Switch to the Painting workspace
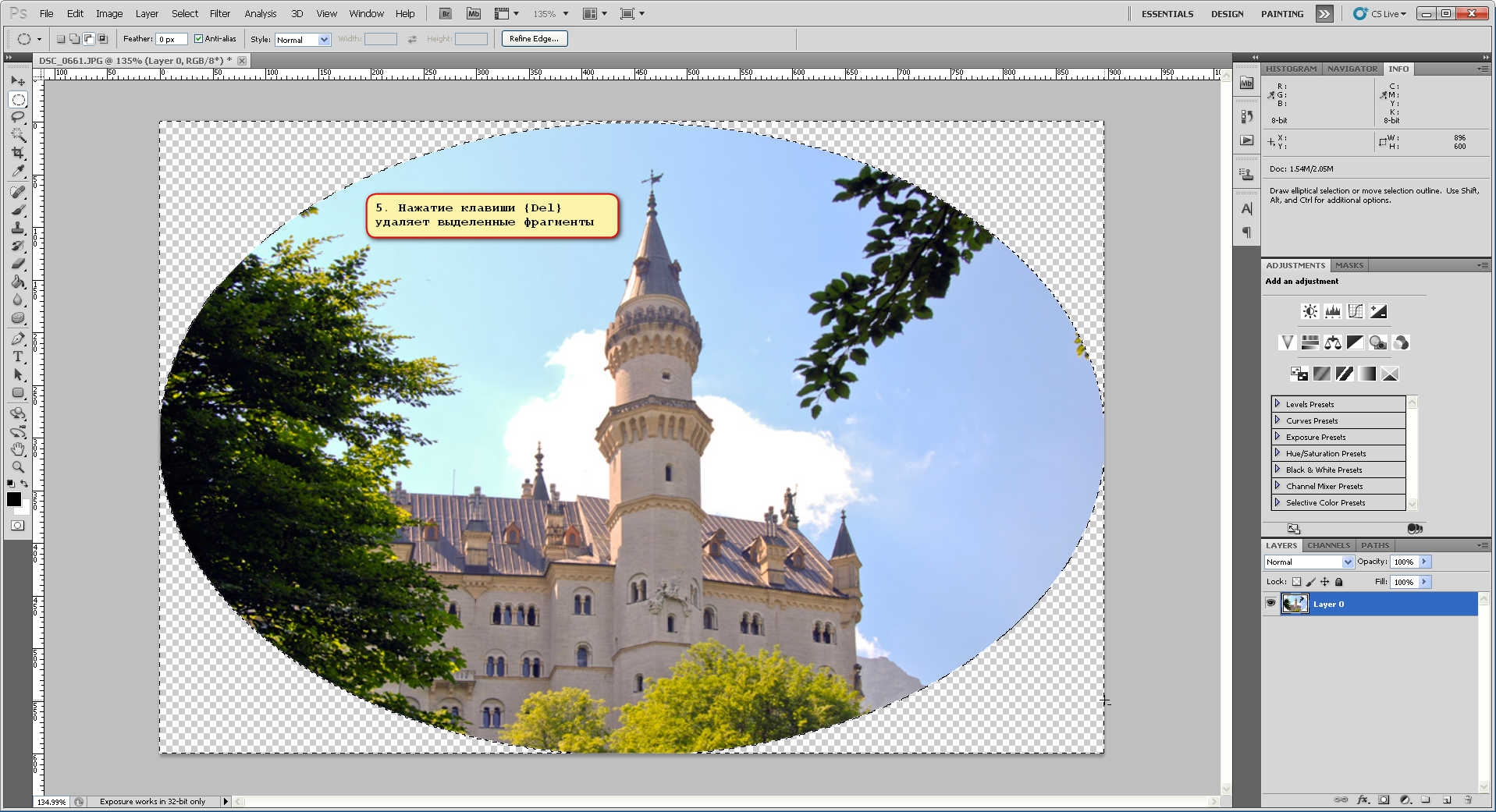The width and height of the screenshot is (1496, 812). tap(1282, 14)
